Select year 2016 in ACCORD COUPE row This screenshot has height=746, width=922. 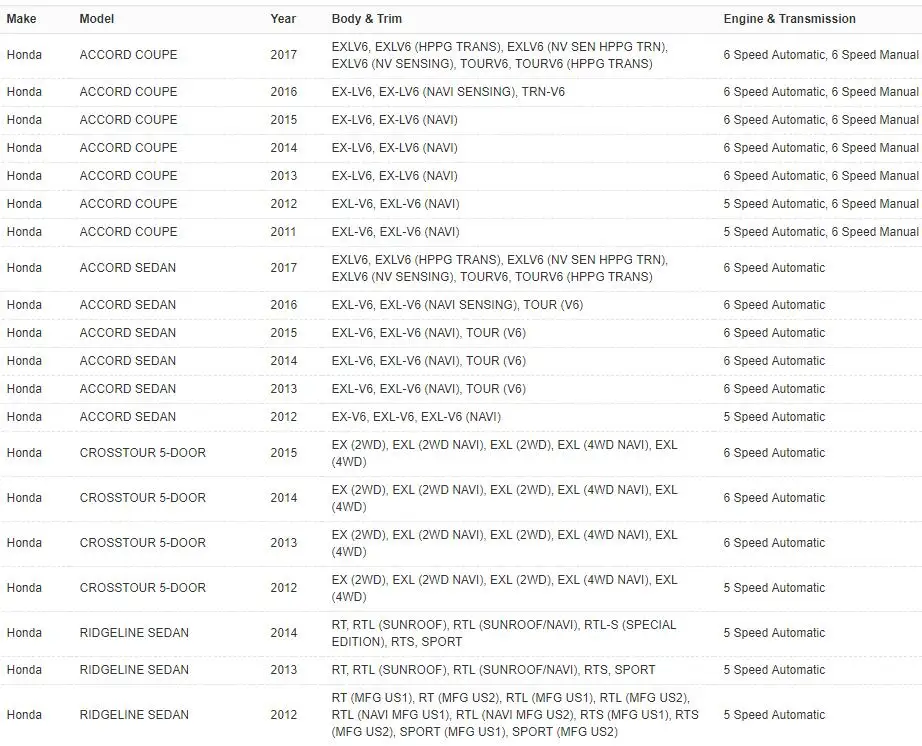coord(283,92)
